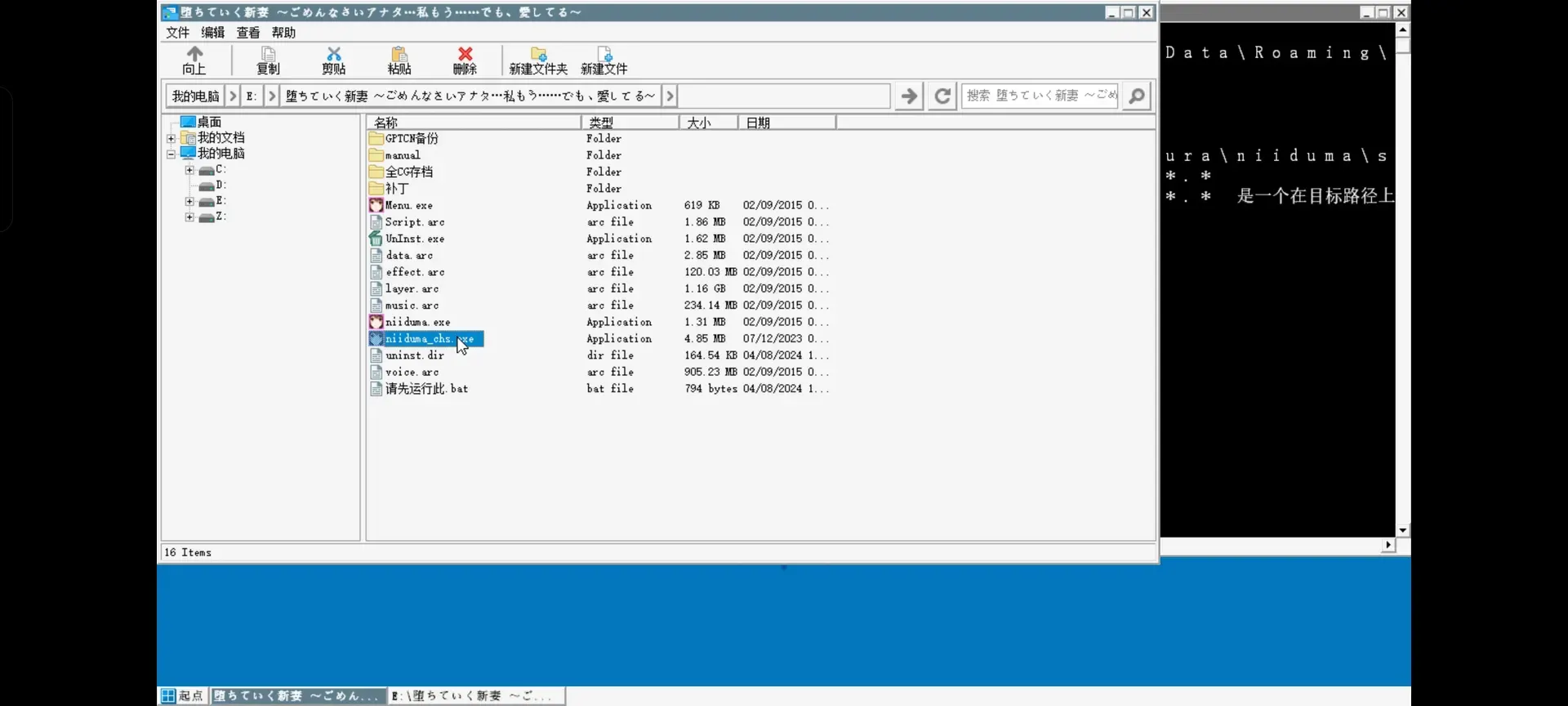Switch to E:\ console taskbar button
Image resolution: width=1568 pixels, height=706 pixels.
pyautogui.click(x=477, y=696)
